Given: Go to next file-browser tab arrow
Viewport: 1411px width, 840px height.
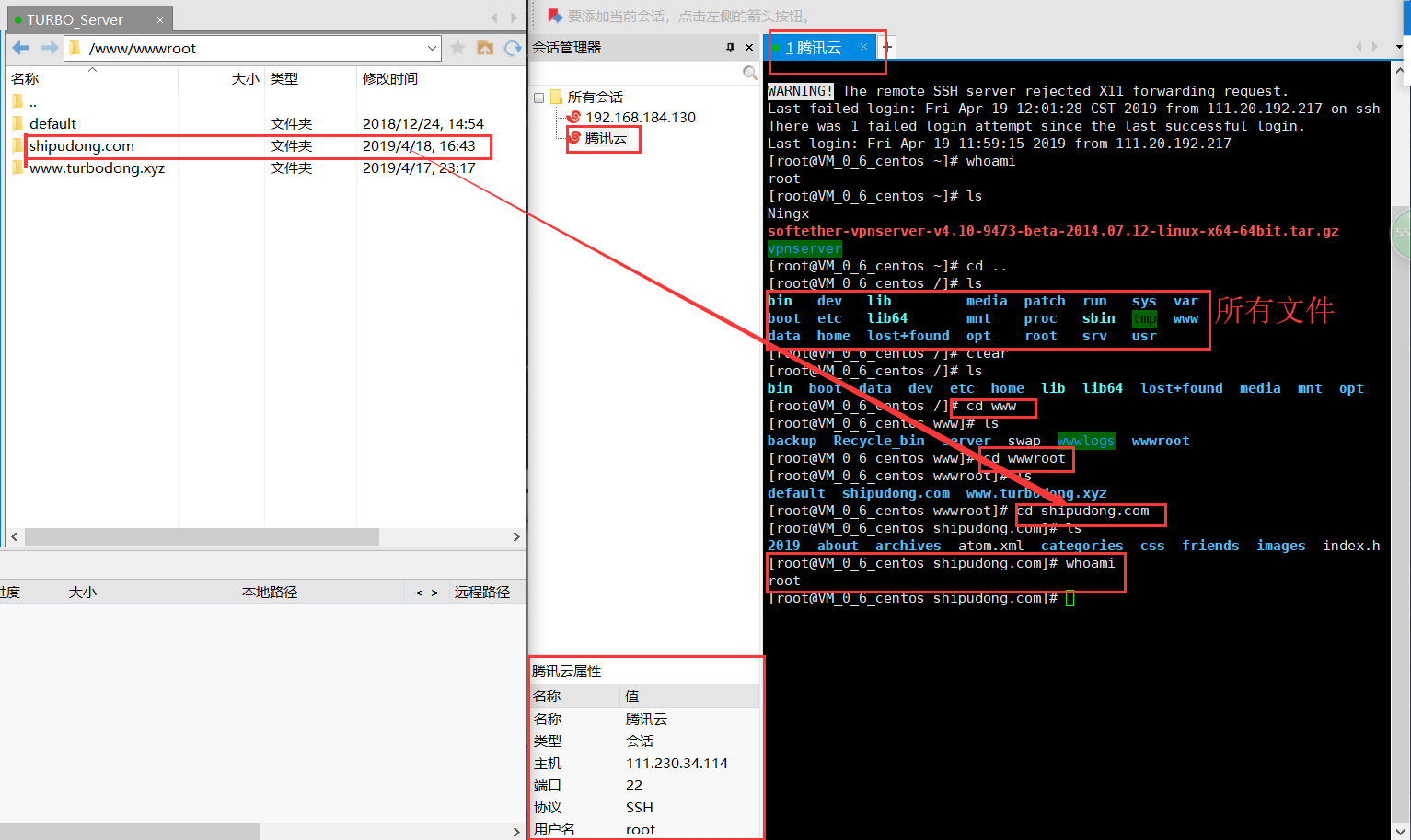Looking at the screenshot, I should point(514,18).
